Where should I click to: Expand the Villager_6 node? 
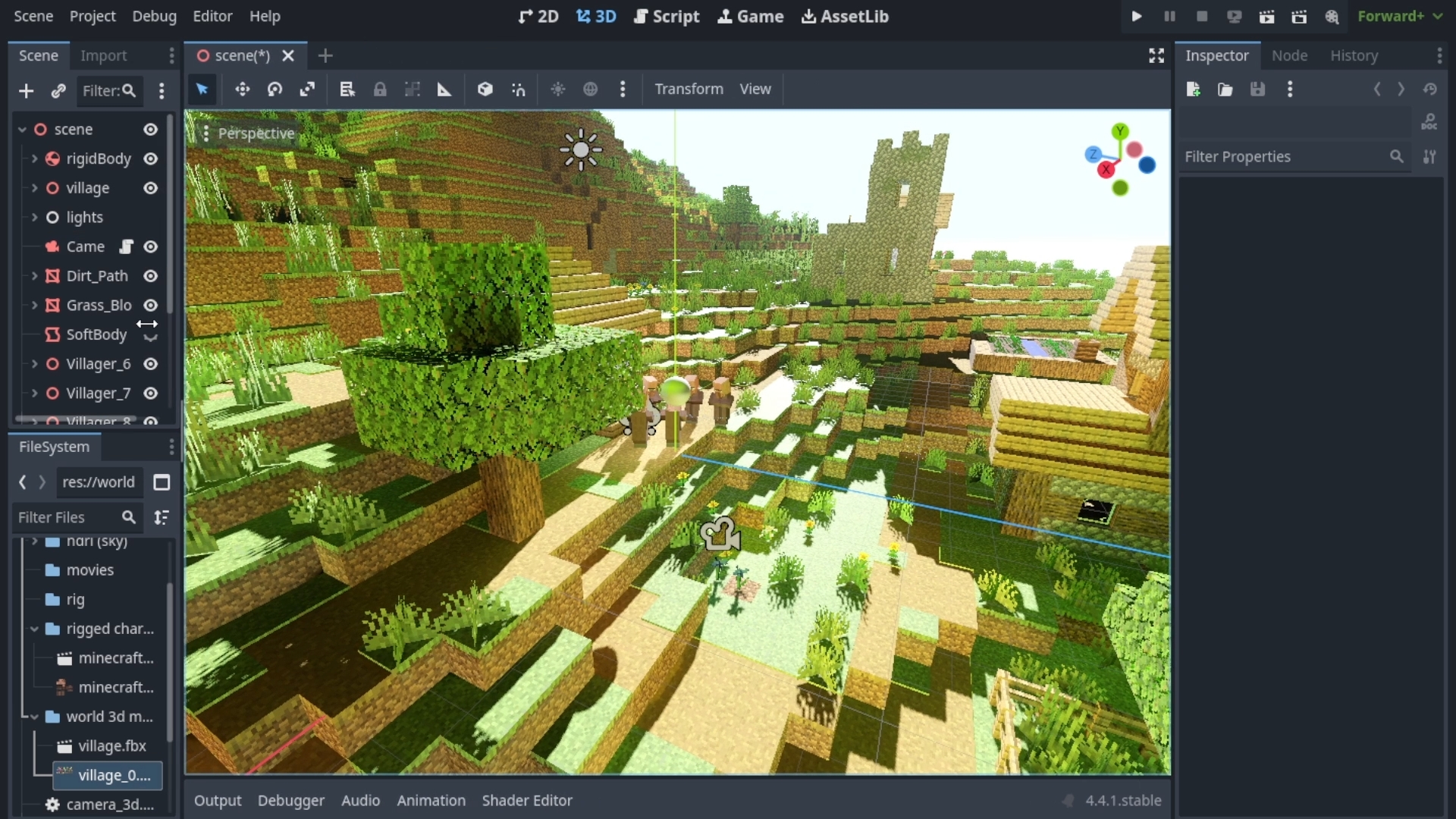[x=35, y=364]
